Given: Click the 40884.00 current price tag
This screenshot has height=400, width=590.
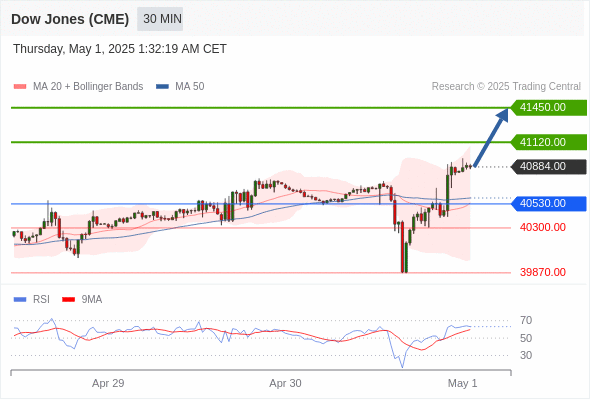Looking at the screenshot, I should [x=549, y=166].
